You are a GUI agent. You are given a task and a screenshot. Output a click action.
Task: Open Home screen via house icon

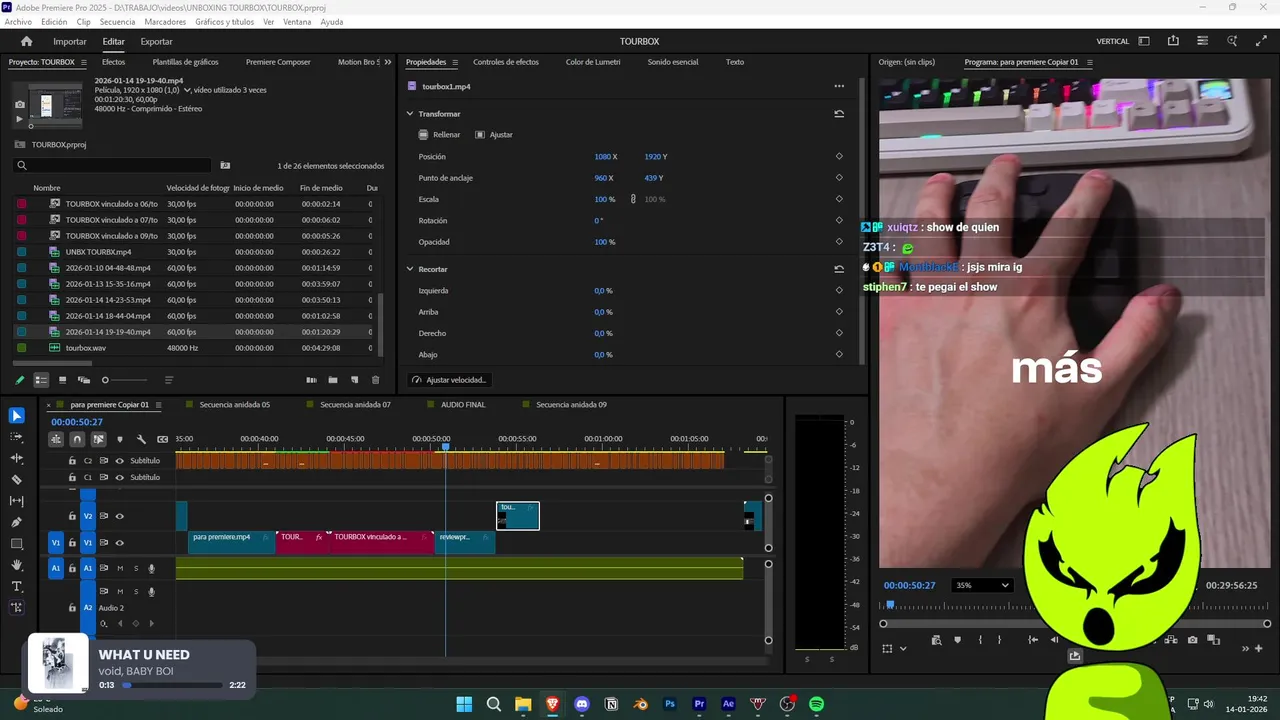27,41
